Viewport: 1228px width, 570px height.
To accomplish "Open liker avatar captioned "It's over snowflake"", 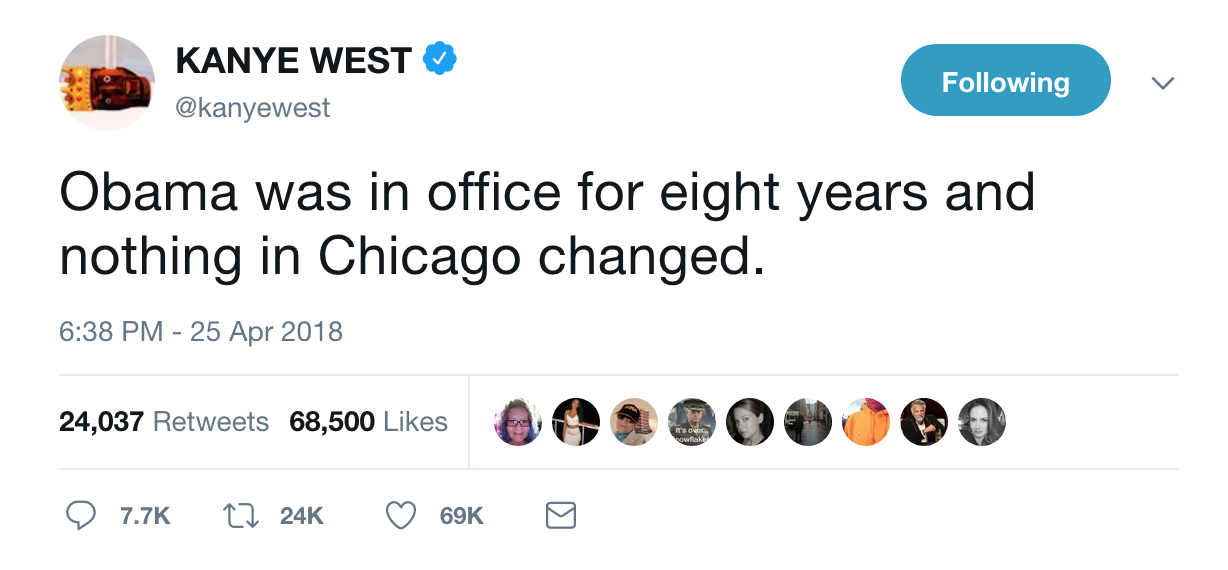I will [x=693, y=422].
